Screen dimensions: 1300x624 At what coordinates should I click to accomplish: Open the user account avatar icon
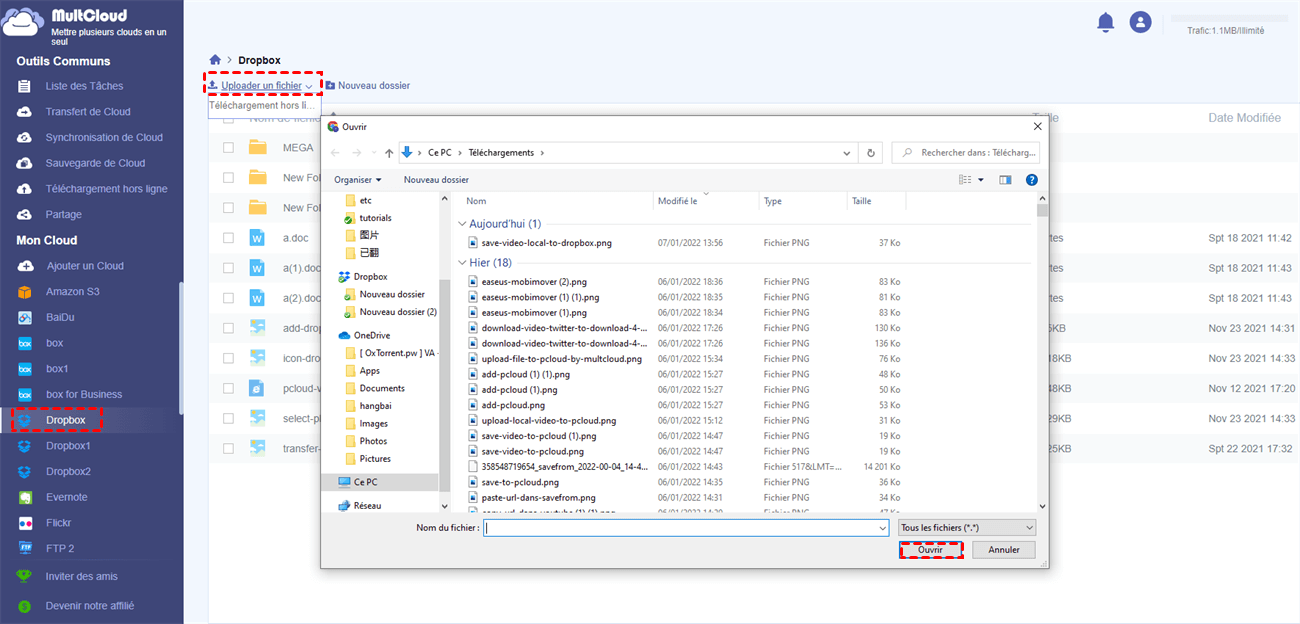point(1140,22)
